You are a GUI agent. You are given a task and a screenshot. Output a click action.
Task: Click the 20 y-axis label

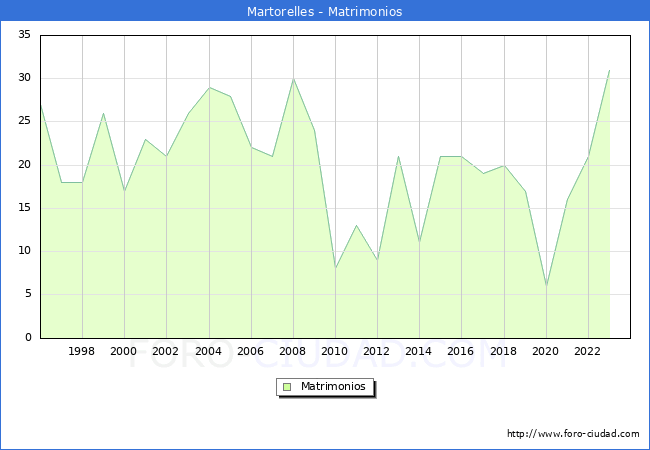[24, 165]
